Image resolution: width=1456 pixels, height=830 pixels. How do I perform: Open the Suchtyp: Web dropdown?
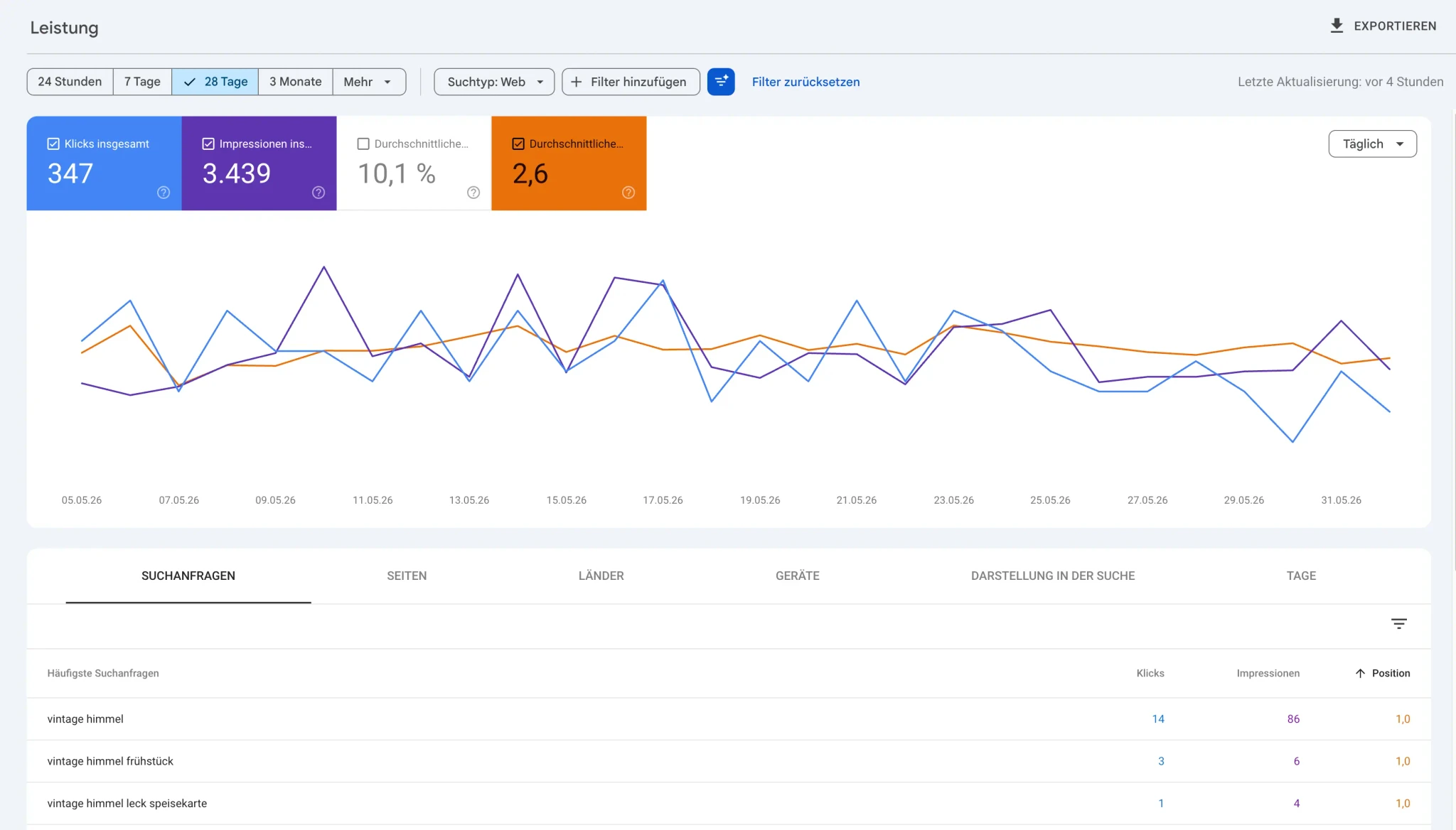494,82
